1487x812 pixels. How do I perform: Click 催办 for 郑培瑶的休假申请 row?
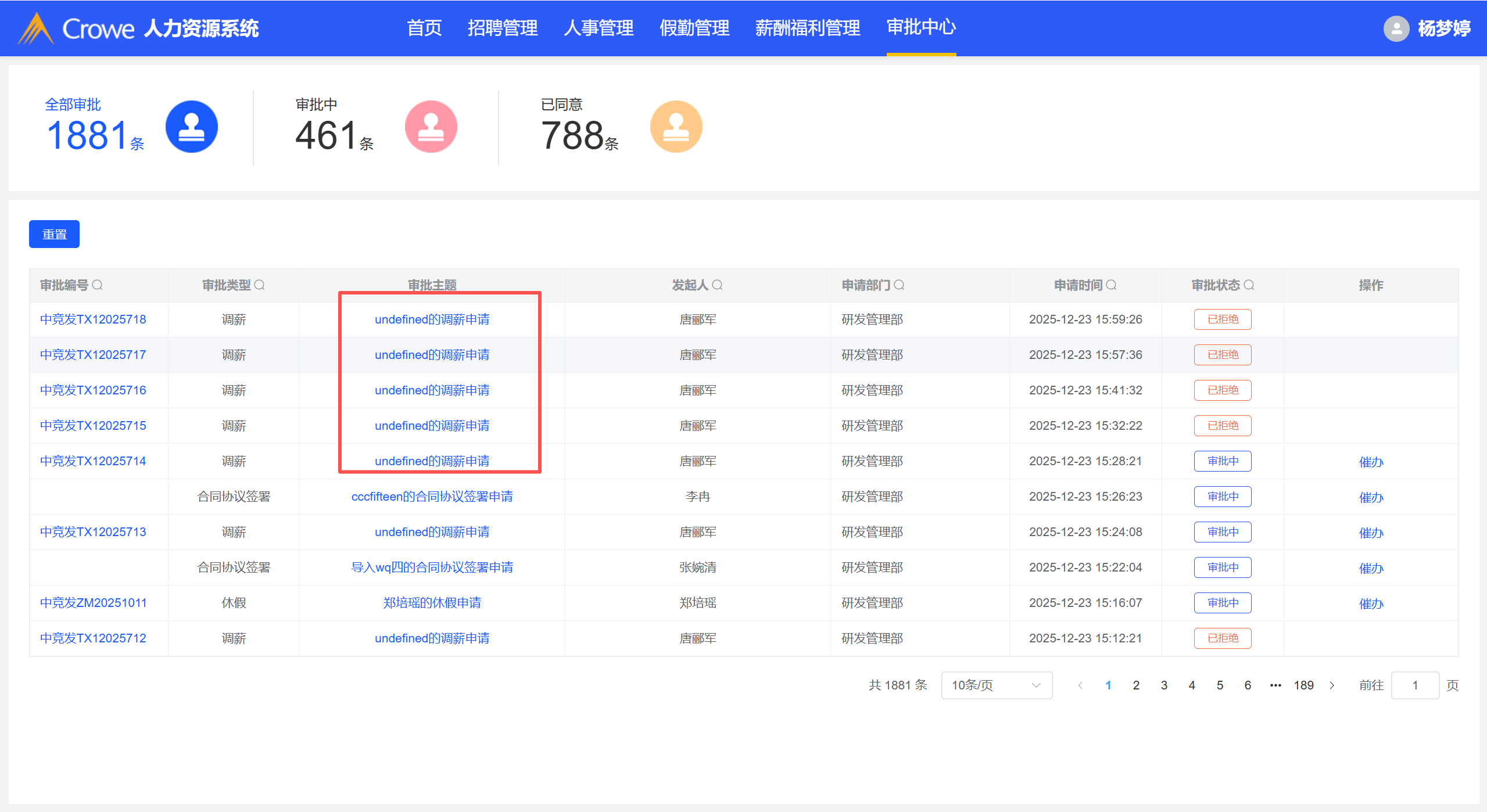(1371, 603)
